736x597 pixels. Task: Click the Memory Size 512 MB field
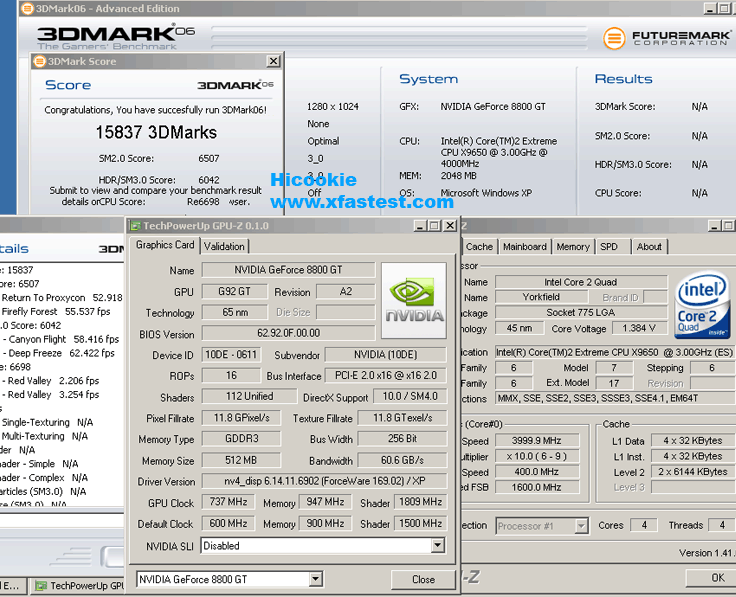pos(241,460)
